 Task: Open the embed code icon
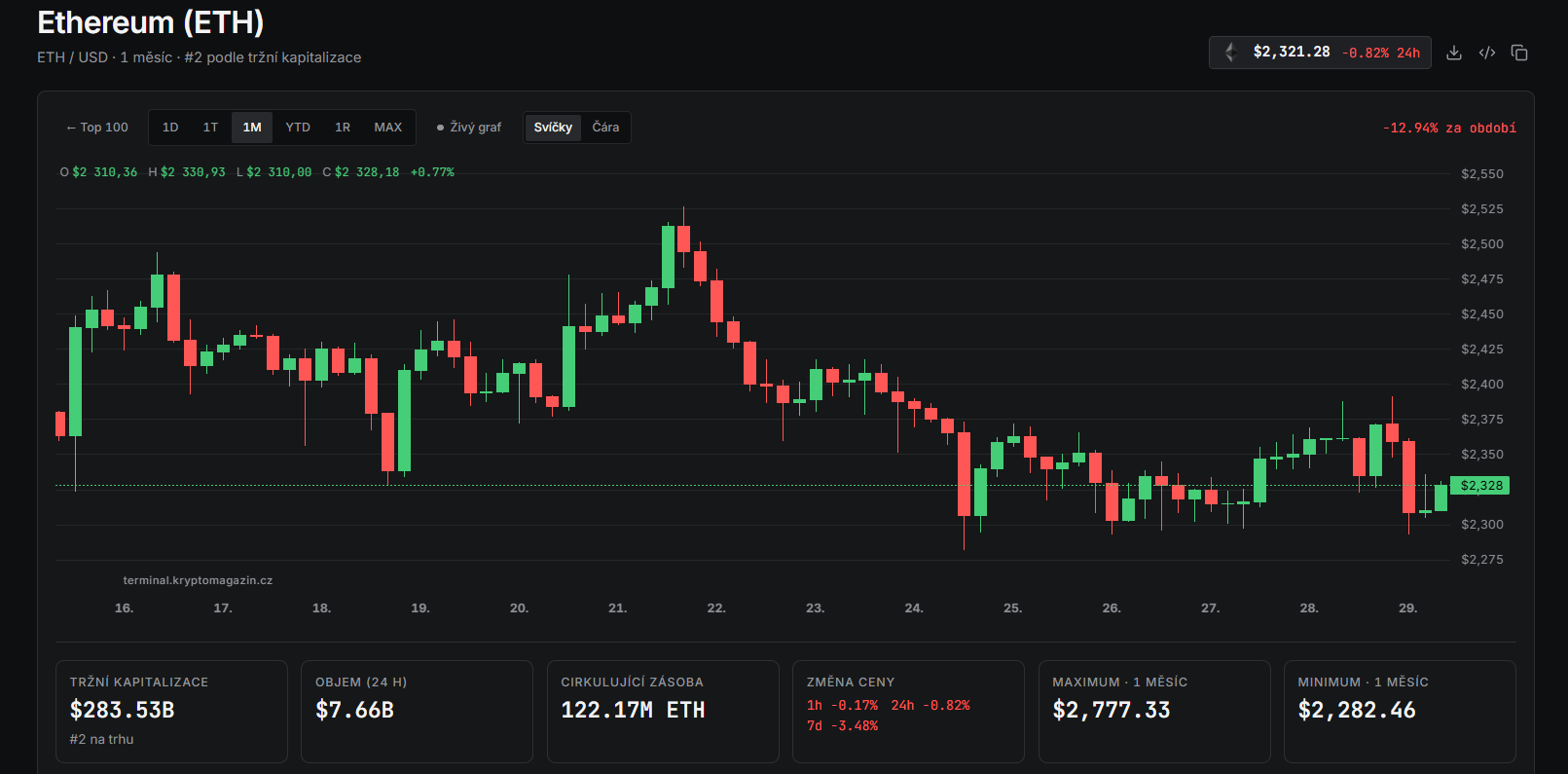pos(1487,53)
